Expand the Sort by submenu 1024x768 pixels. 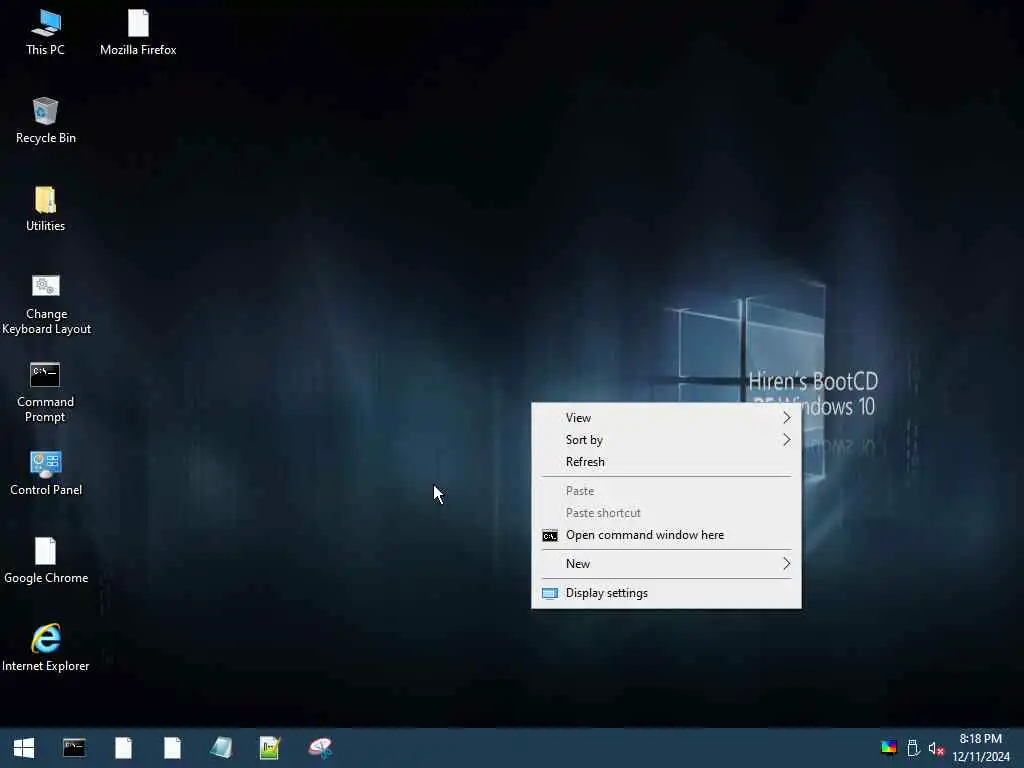click(x=666, y=440)
